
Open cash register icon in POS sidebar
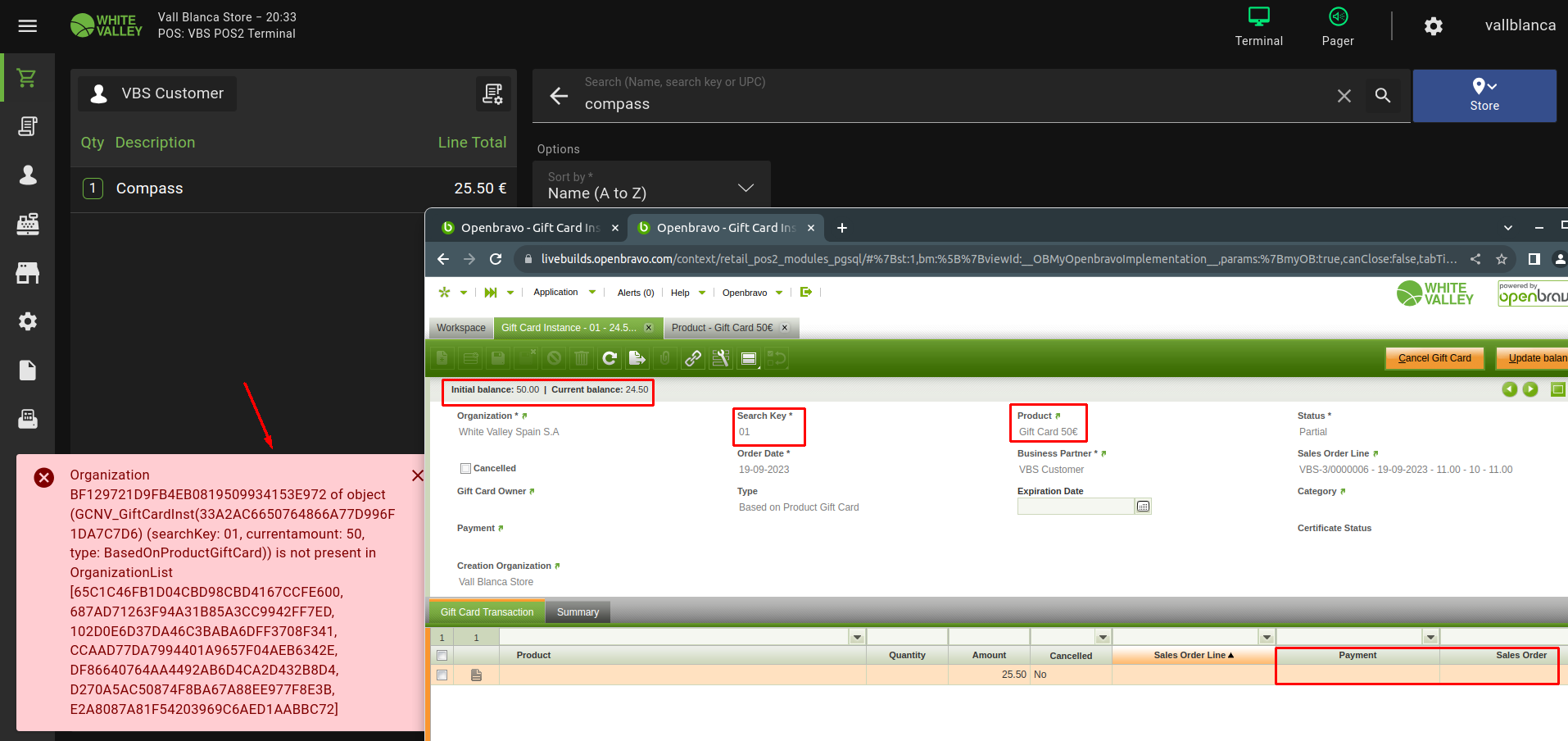pos(28,224)
